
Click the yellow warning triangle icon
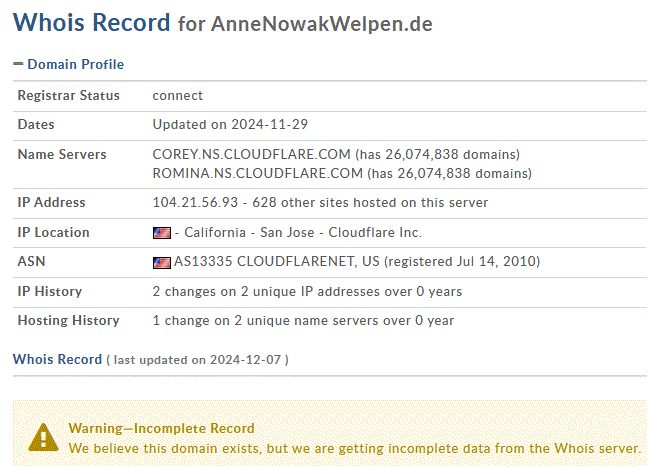[x=43, y=437]
